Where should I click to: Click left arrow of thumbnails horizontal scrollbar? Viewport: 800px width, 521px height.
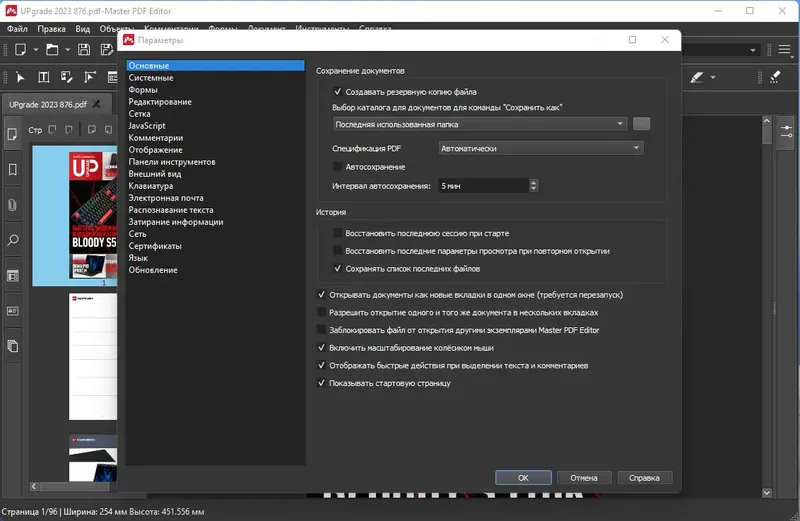[x=34, y=486]
